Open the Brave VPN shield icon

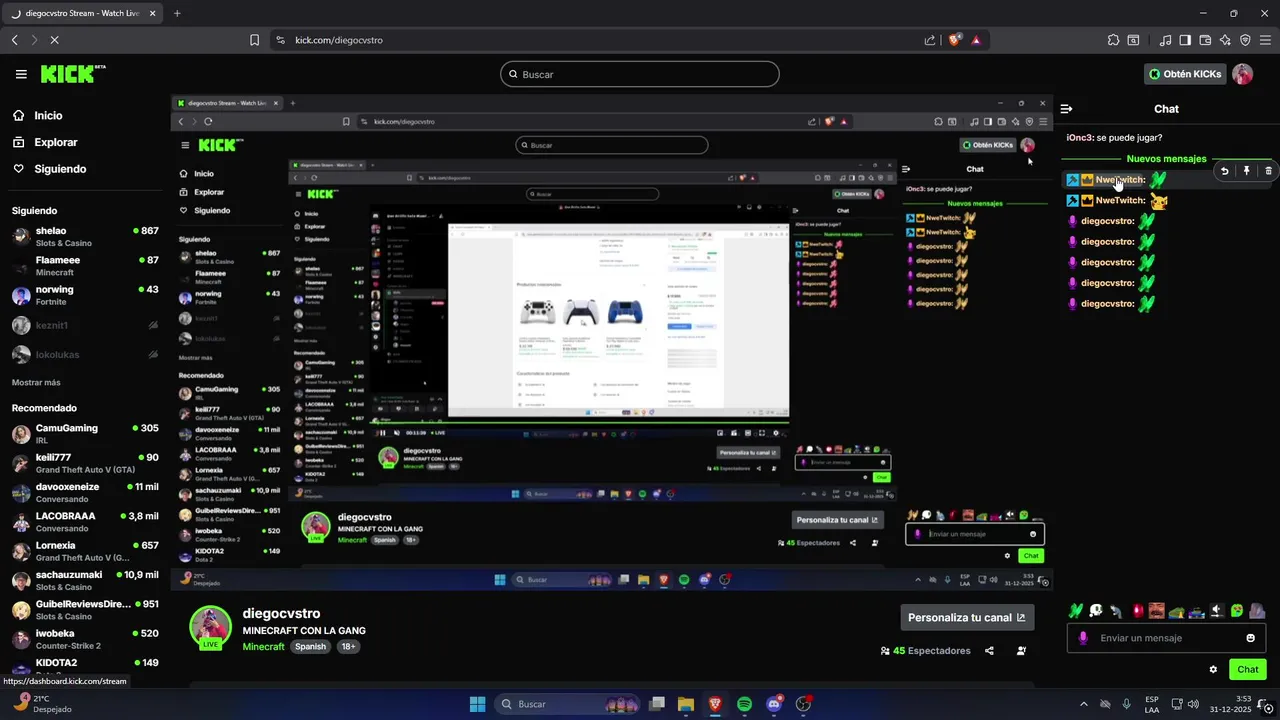click(1245, 40)
